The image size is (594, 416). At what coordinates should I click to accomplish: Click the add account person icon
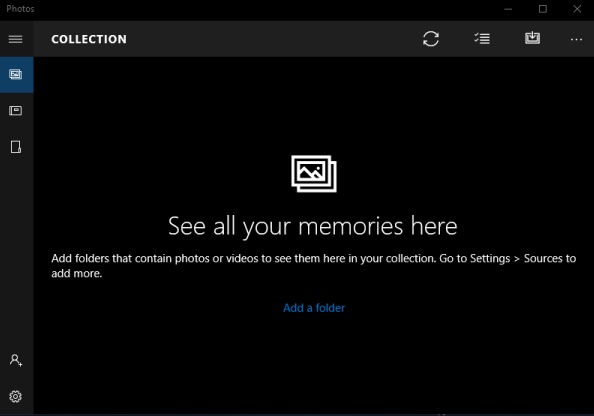(x=16, y=360)
